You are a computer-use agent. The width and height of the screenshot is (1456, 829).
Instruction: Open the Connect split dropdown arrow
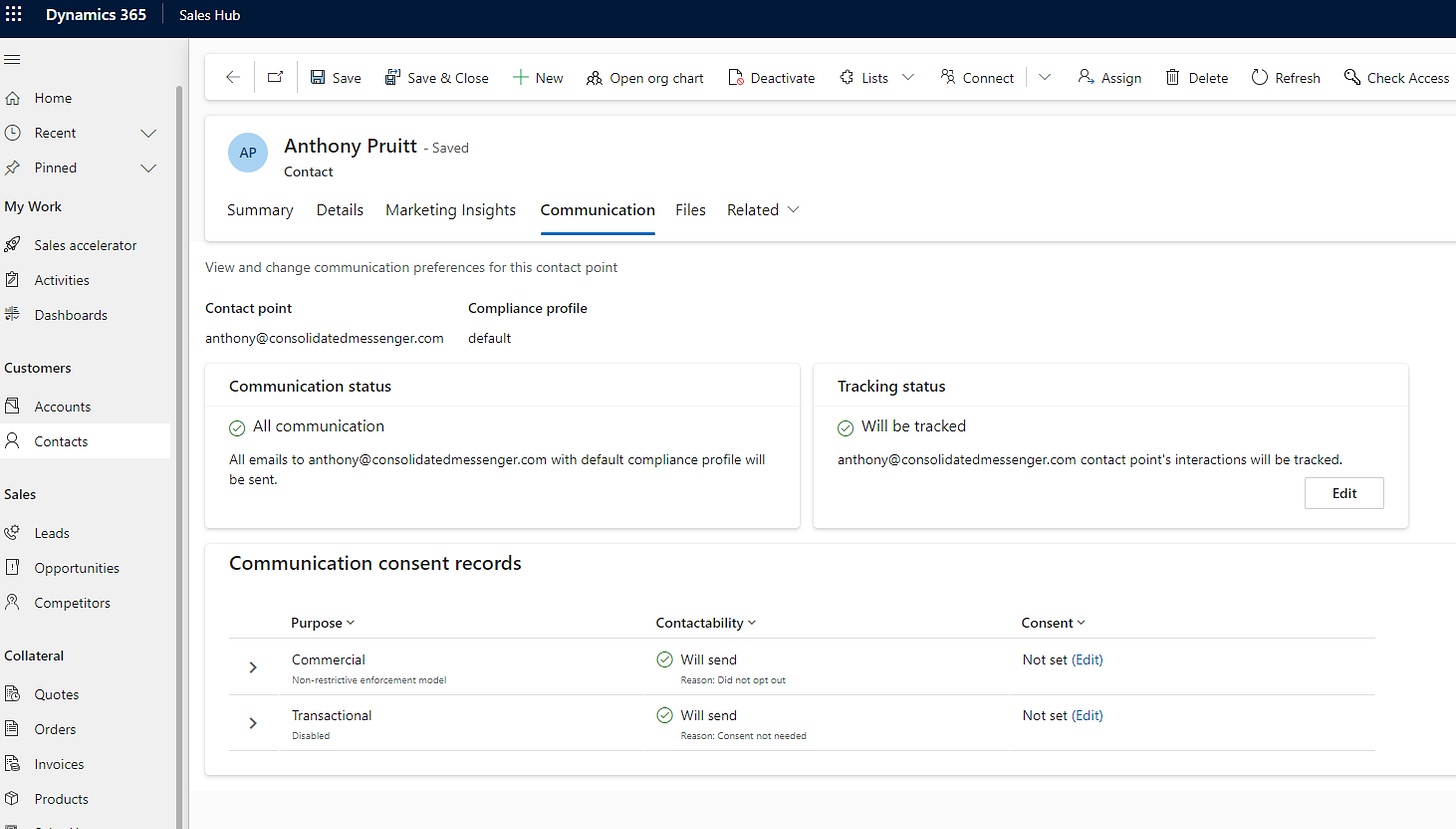[1045, 77]
